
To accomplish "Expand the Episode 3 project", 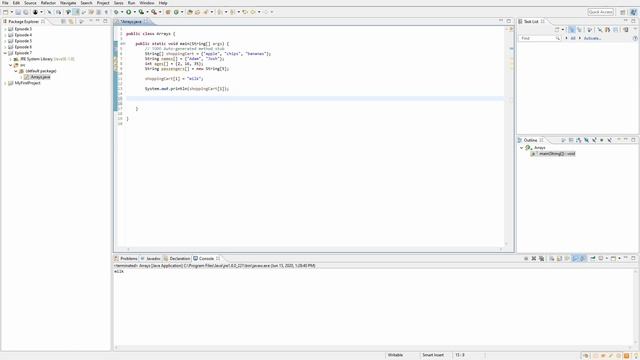I will (5, 29).
